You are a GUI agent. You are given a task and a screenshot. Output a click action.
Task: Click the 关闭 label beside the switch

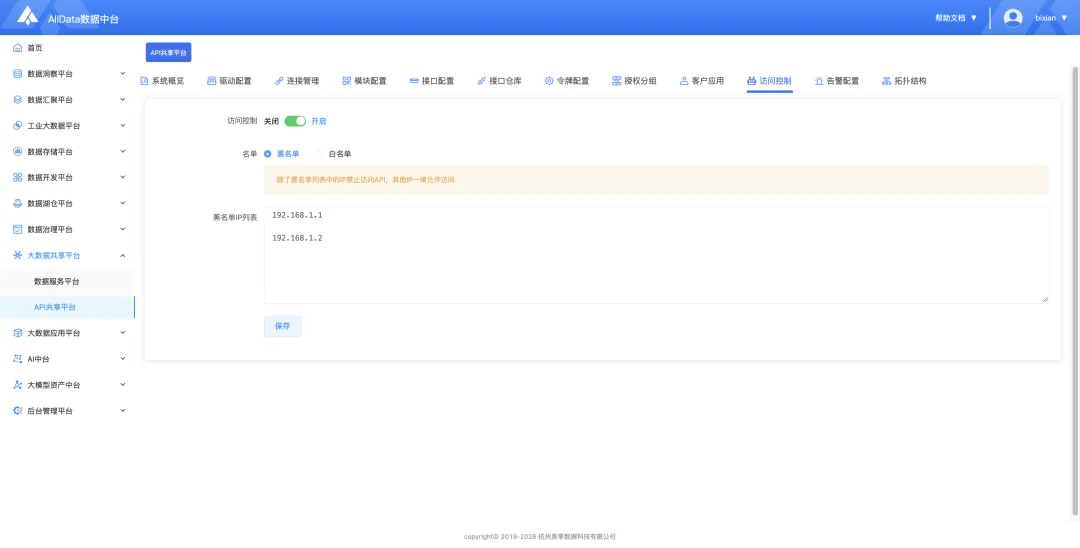coord(271,120)
